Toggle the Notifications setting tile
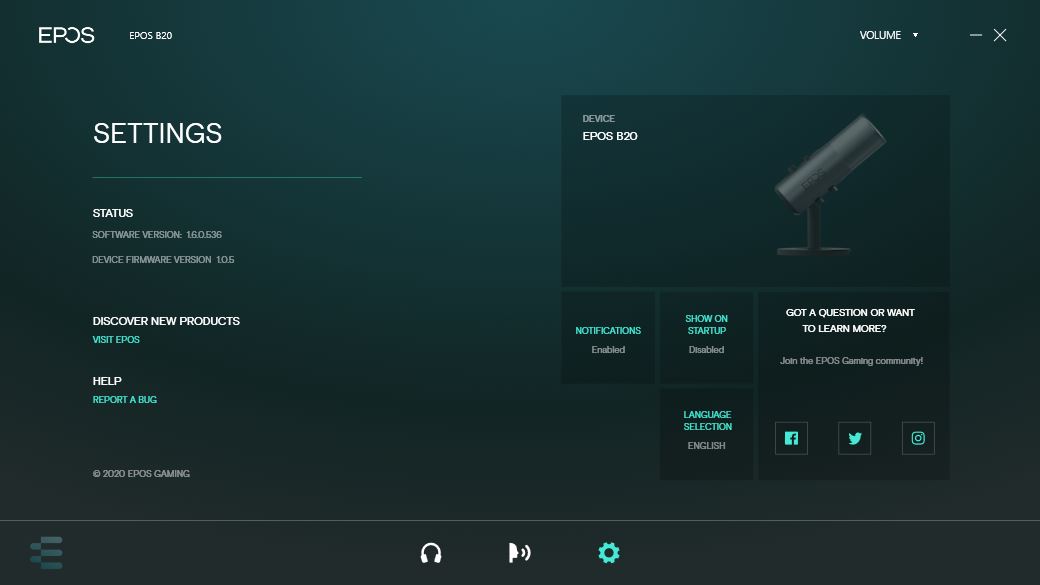 click(x=608, y=338)
